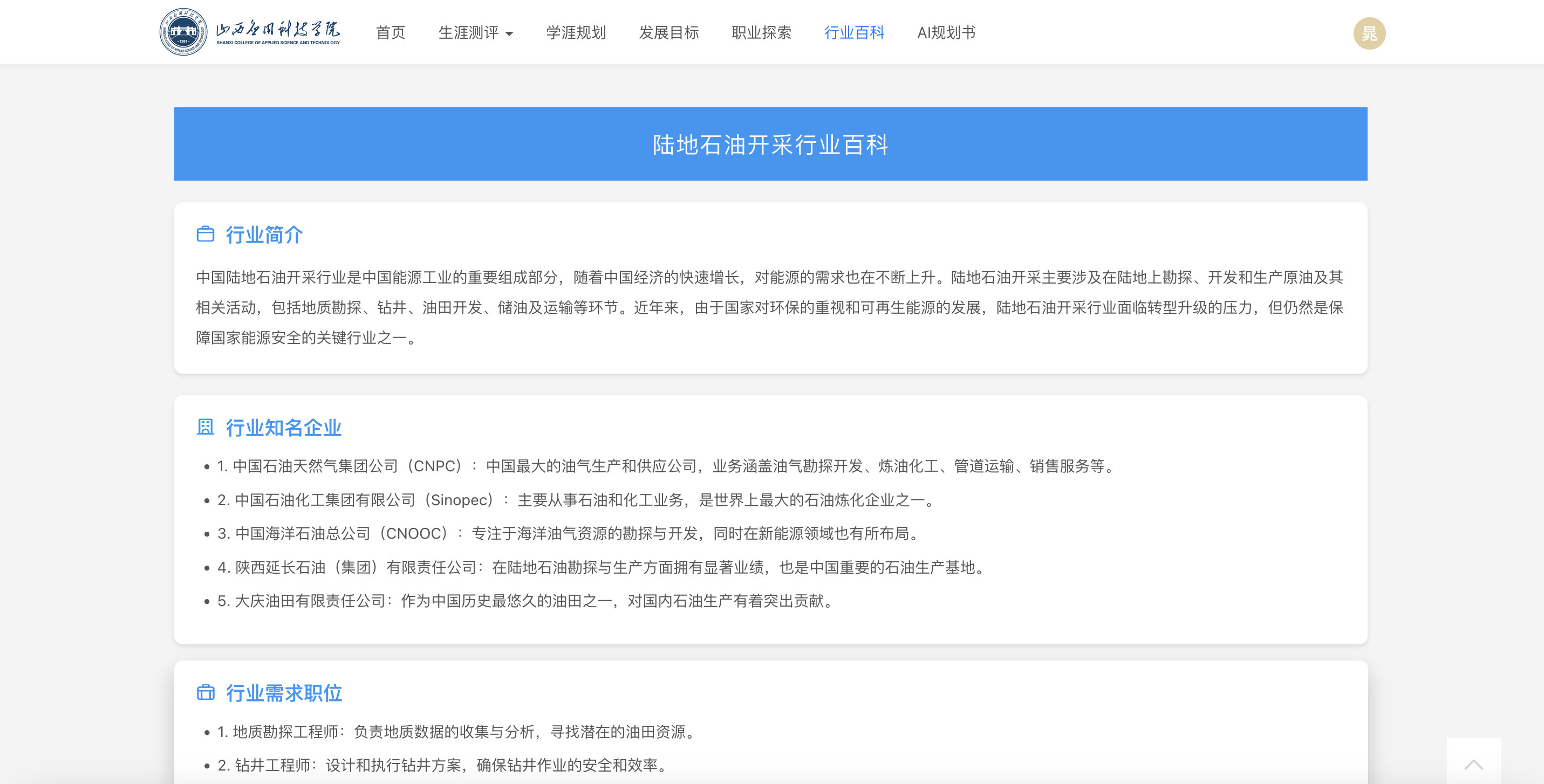This screenshot has width=1544, height=784.
Task: Click the 陆地石油开采行业百科 banner title
Action: click(x=770, y=145)
